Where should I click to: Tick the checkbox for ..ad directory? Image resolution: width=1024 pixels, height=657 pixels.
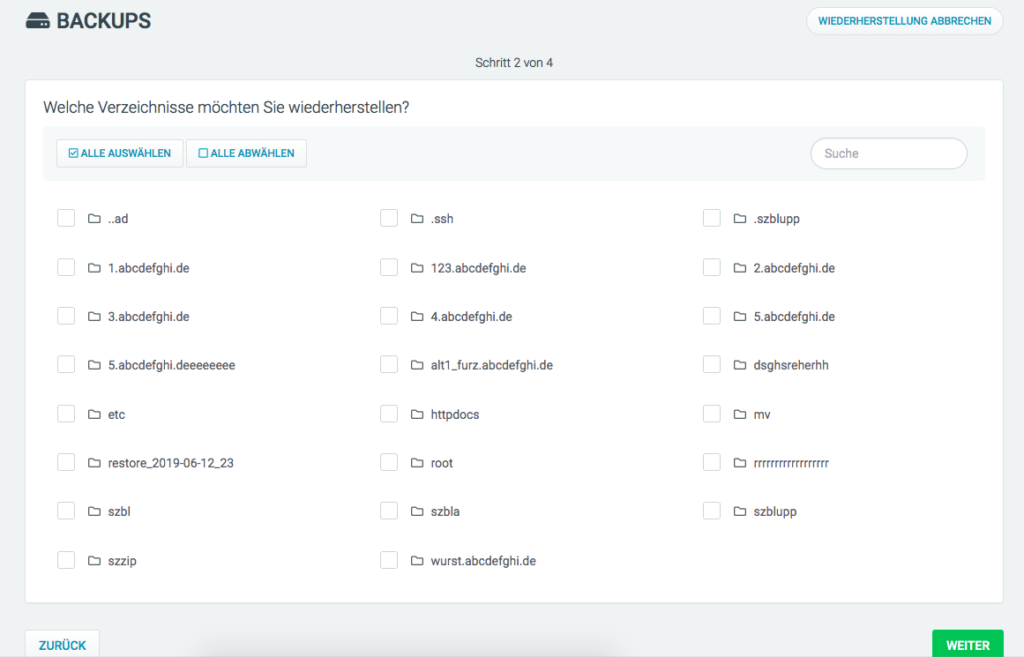pyautogui.click(x=66, y=217)
